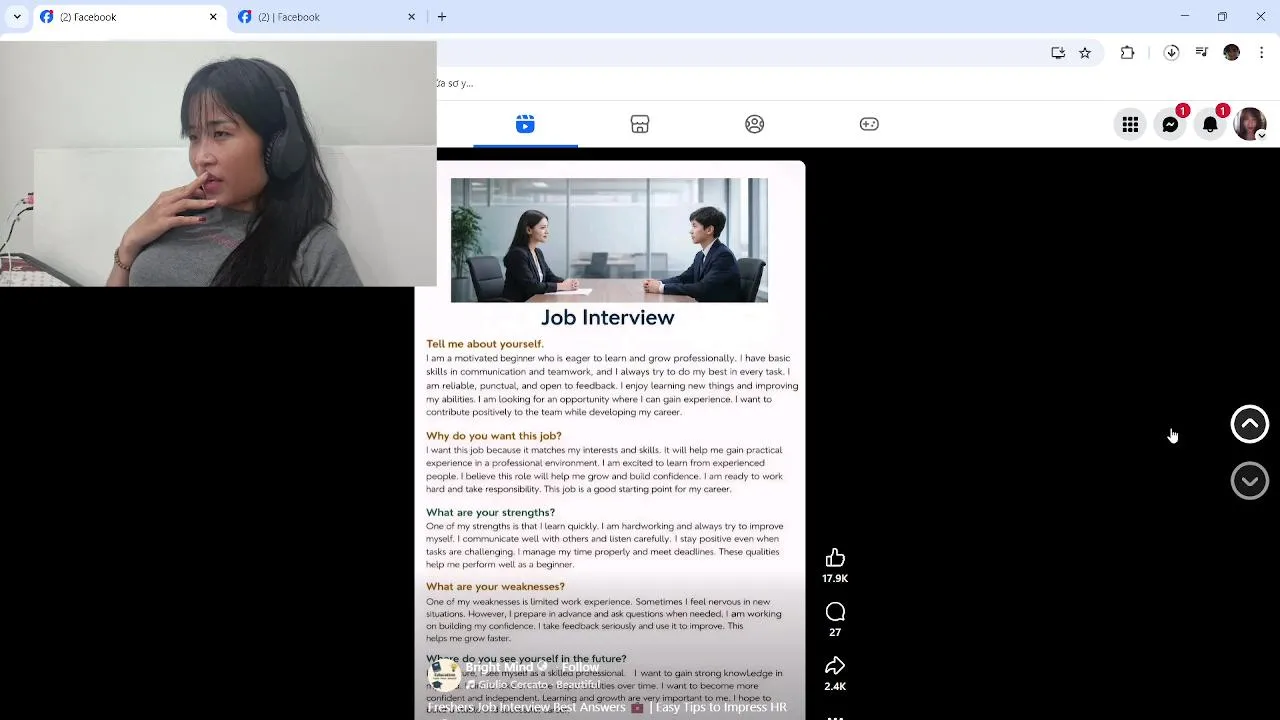The image size is (1280, 720).
Task: Open the Chrome three-dot menu
Action: (1261, 53)
